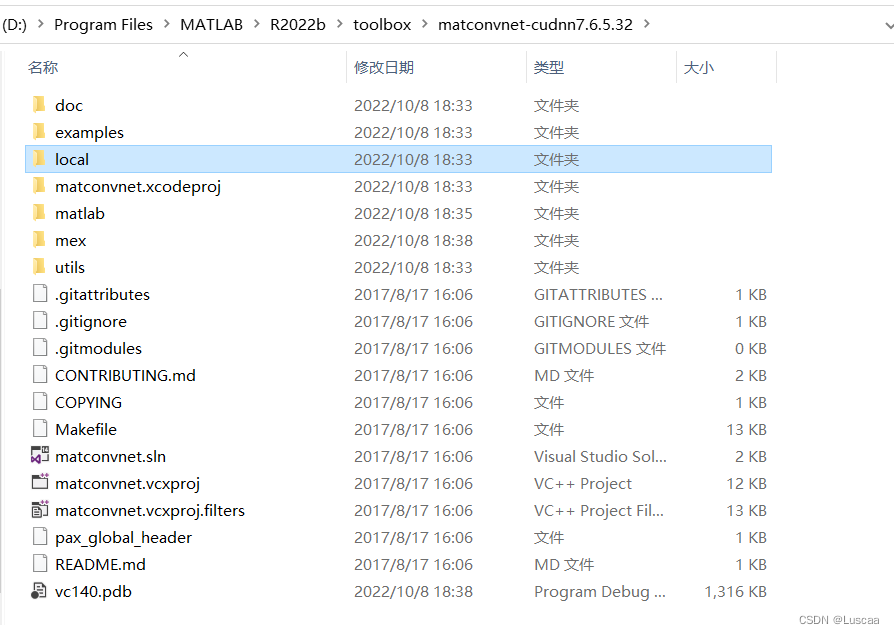Click the (D:) drive breadcrumb
Image resolution: width=894 pixels, height=634 pixels.
(14, 25)
